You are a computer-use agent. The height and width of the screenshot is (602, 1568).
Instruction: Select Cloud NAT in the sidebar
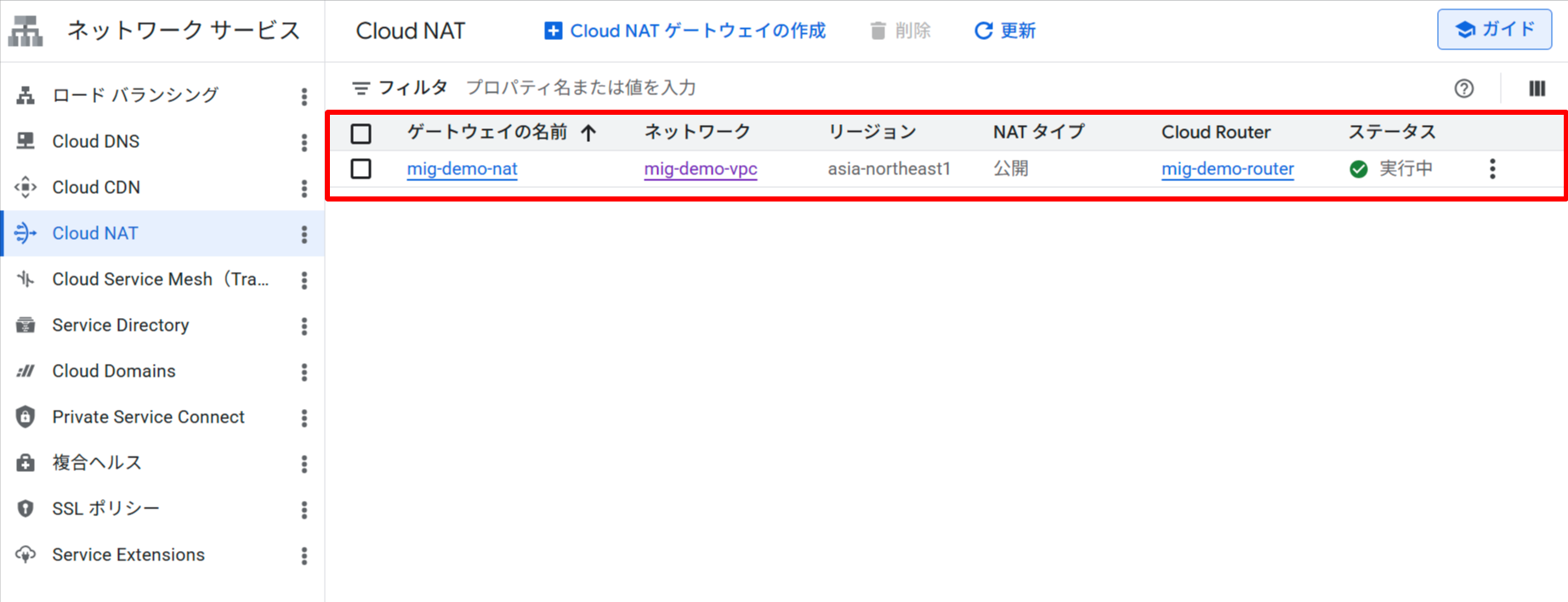[x=95, y=233]
